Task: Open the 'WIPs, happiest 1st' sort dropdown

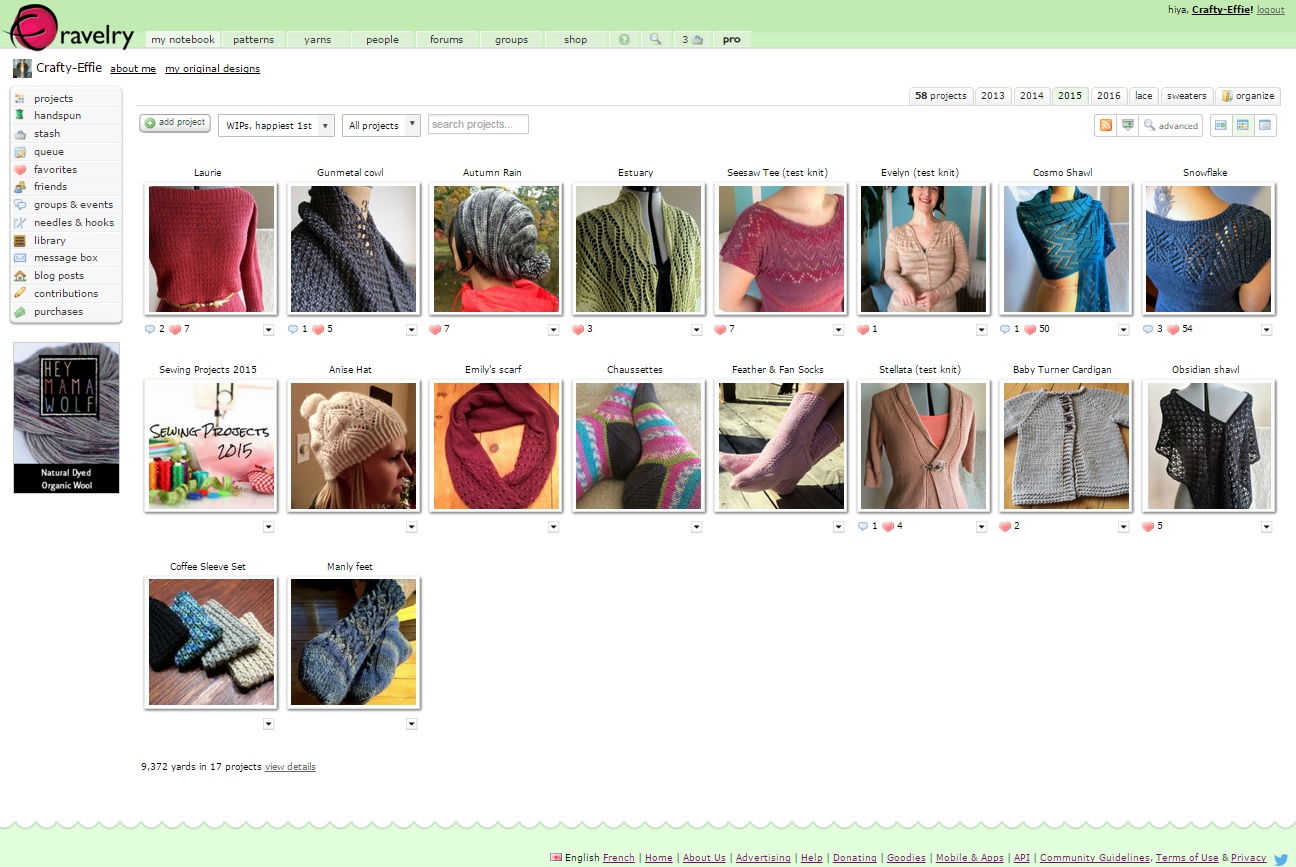Action: 276,125
